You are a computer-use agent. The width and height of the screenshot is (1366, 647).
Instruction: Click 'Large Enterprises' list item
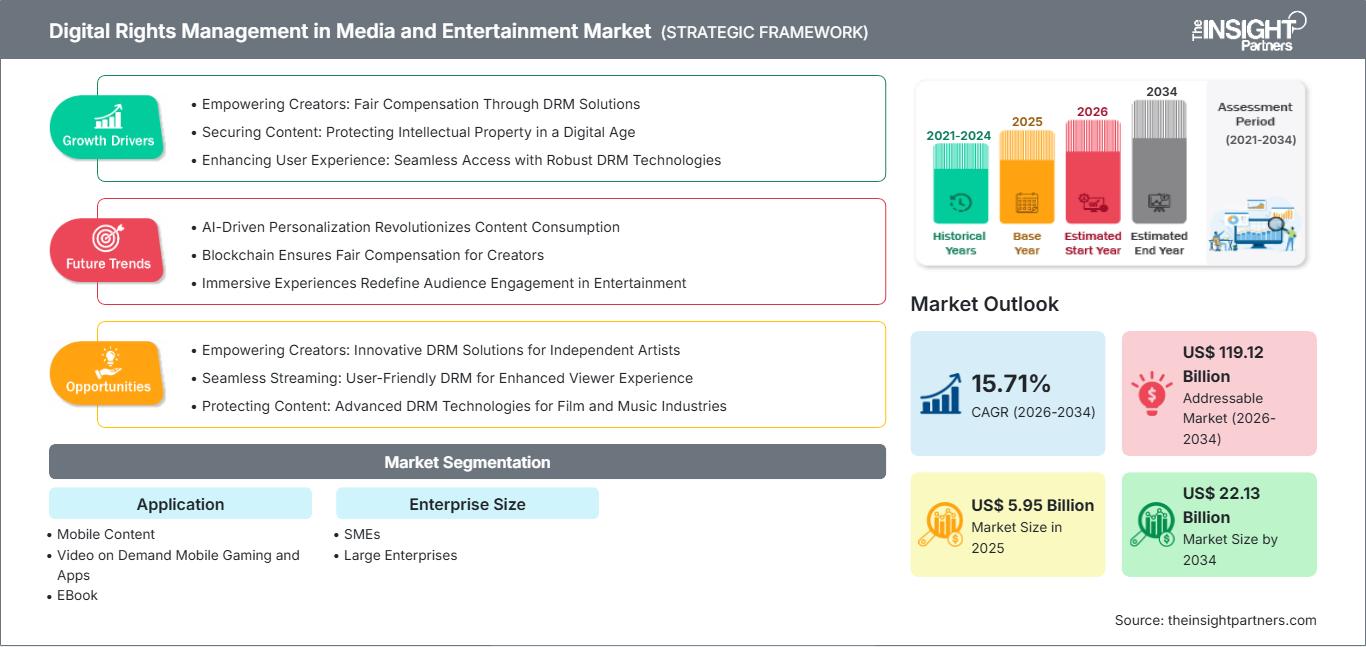[x=400, y=555]
